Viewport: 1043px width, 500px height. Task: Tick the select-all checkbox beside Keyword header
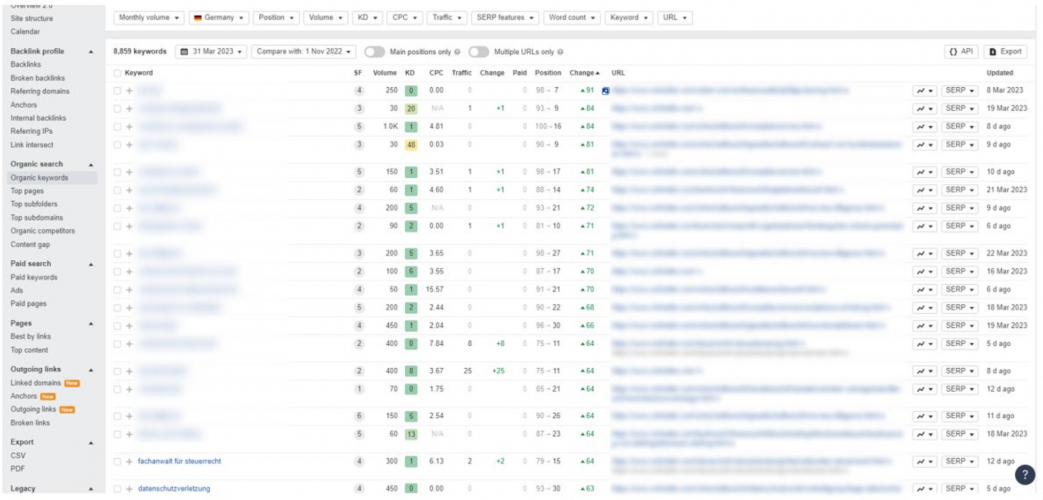(117, 73)
